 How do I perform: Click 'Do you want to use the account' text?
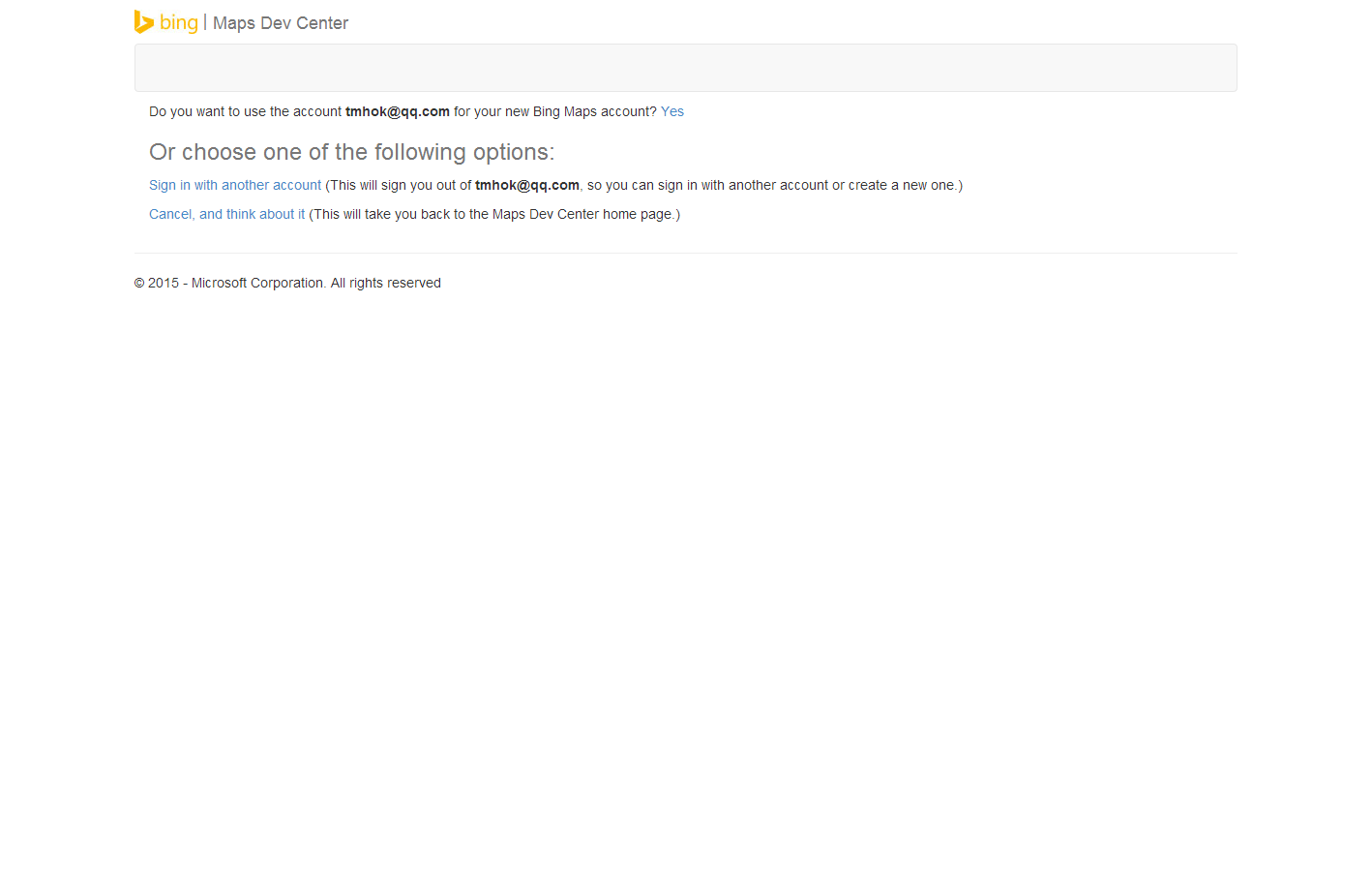pyautogui.click(x=245, y=112)
